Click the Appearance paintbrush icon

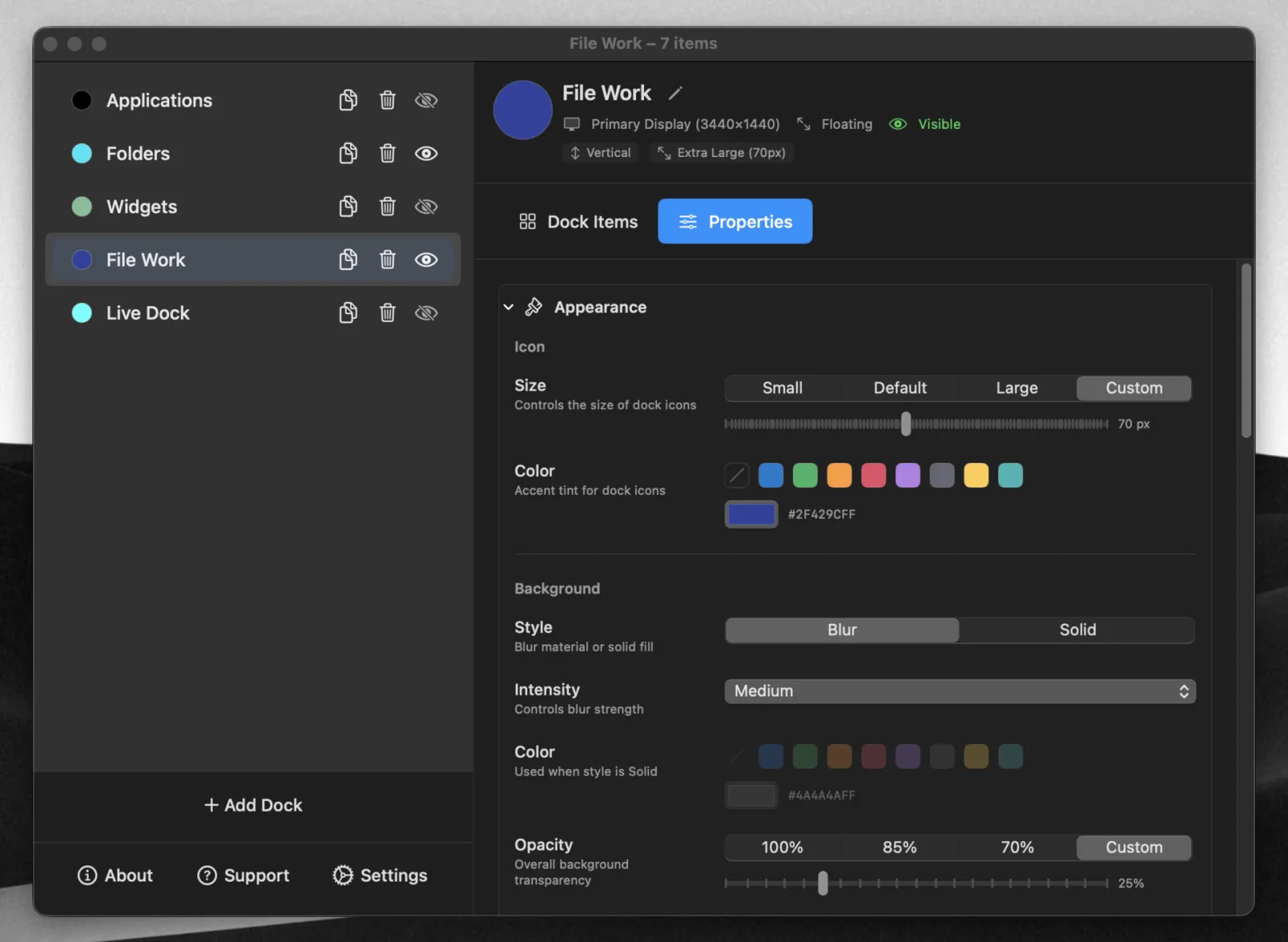pyautogui.click(x=533, y=307)
